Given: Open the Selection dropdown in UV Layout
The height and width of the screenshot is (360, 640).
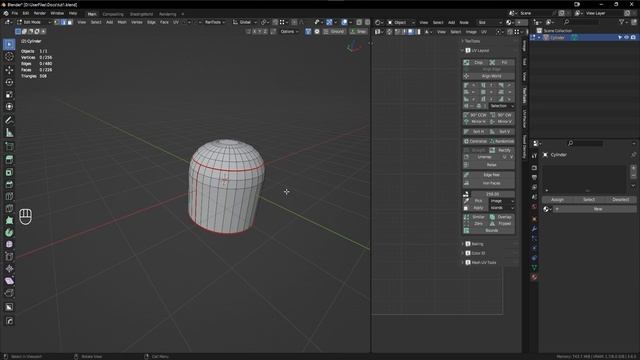Looking at the screenshot, I should point(502,106).
